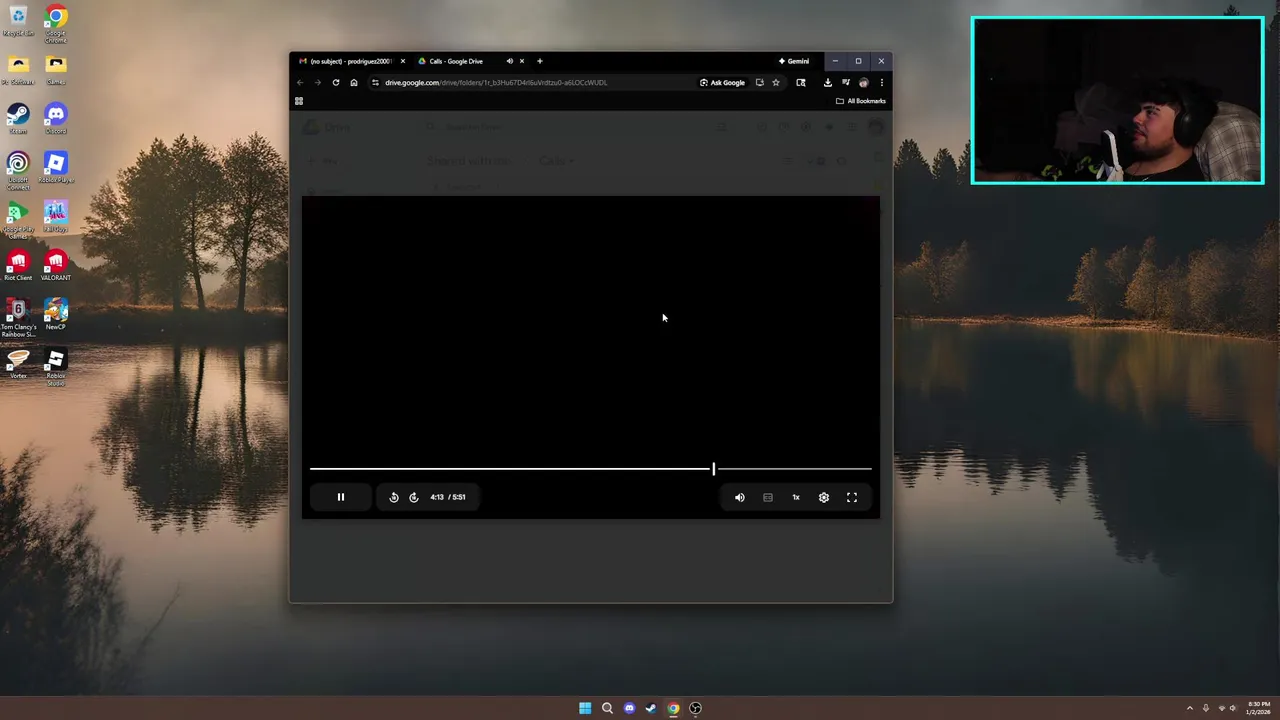
Task: Go back in Chrome
Action: 300,82
